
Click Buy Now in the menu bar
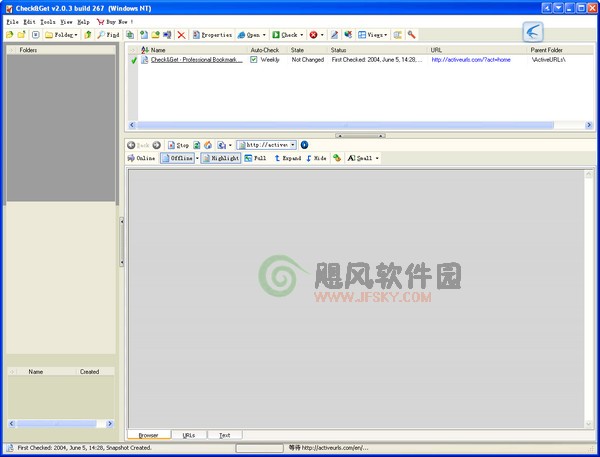(x=115, y=22)
